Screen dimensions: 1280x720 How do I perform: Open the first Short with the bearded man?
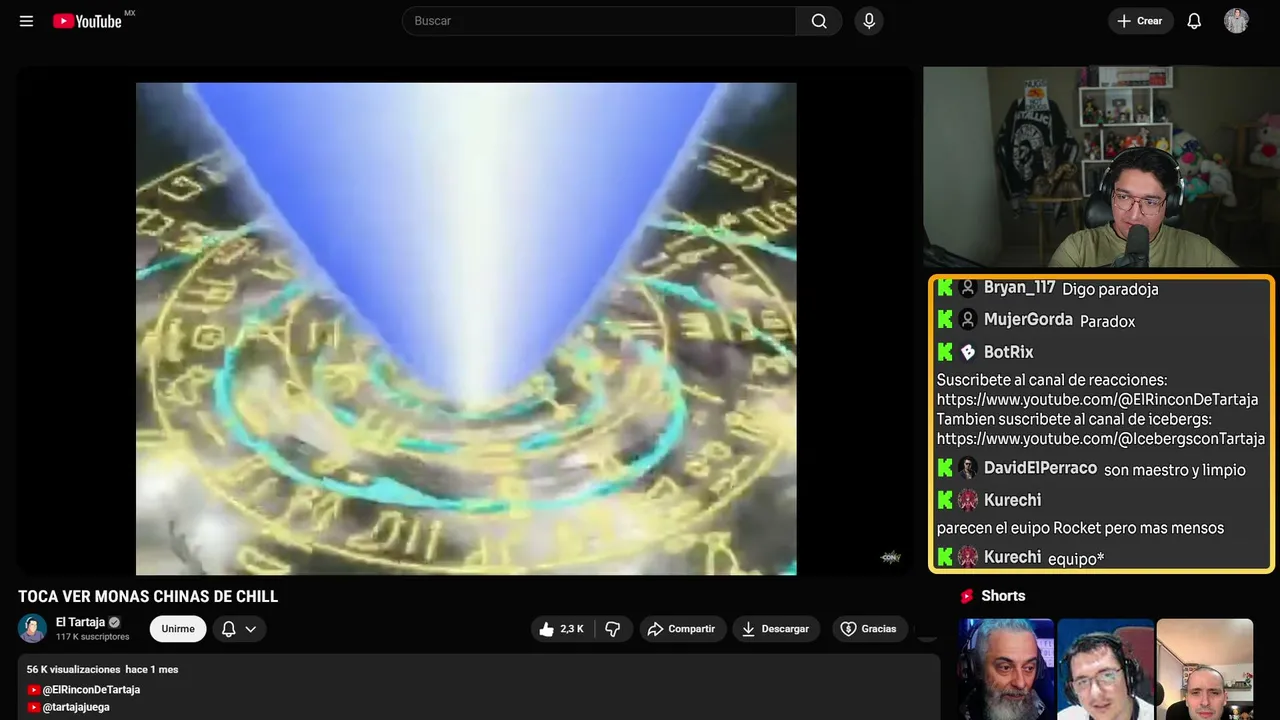pyautogui.click(x=1006, y=669)
